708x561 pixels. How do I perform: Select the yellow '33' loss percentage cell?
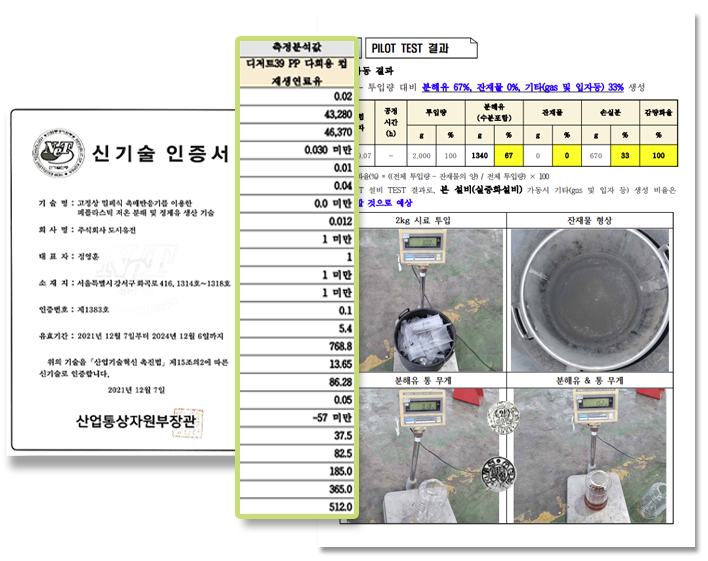coord(625,155)
